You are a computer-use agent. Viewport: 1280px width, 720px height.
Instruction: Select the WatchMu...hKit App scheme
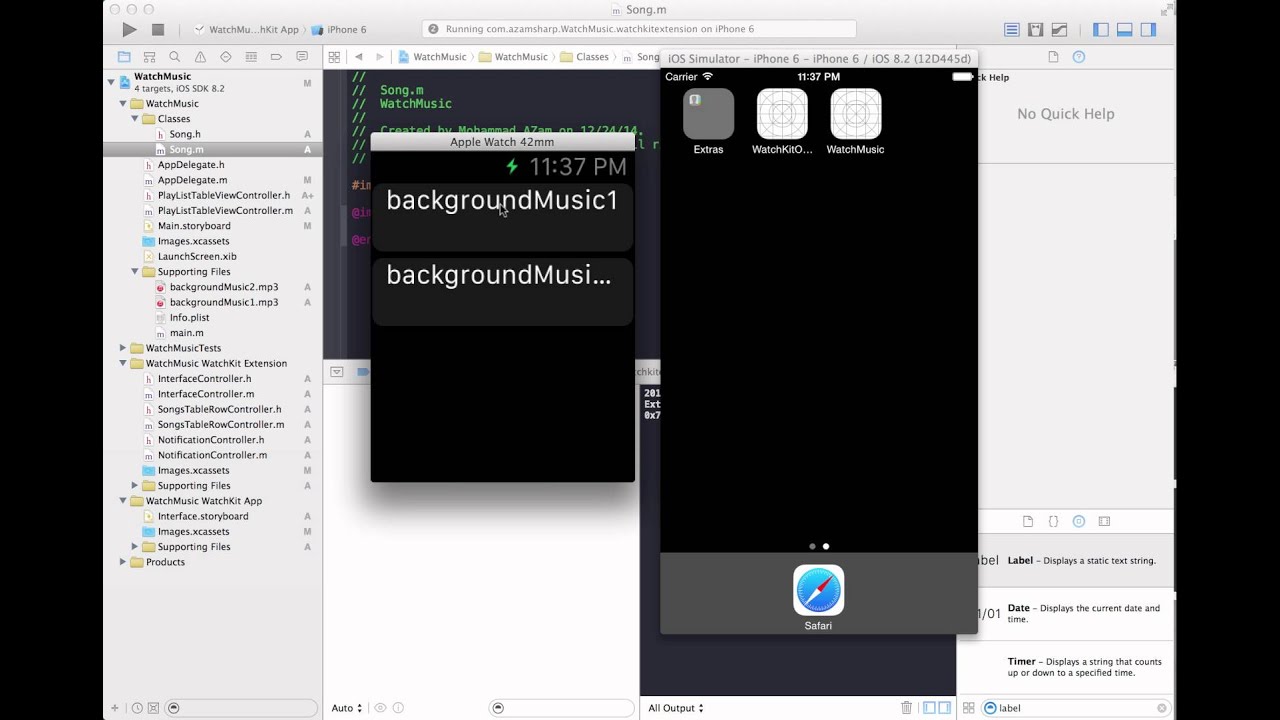click(x=246, y=30)
